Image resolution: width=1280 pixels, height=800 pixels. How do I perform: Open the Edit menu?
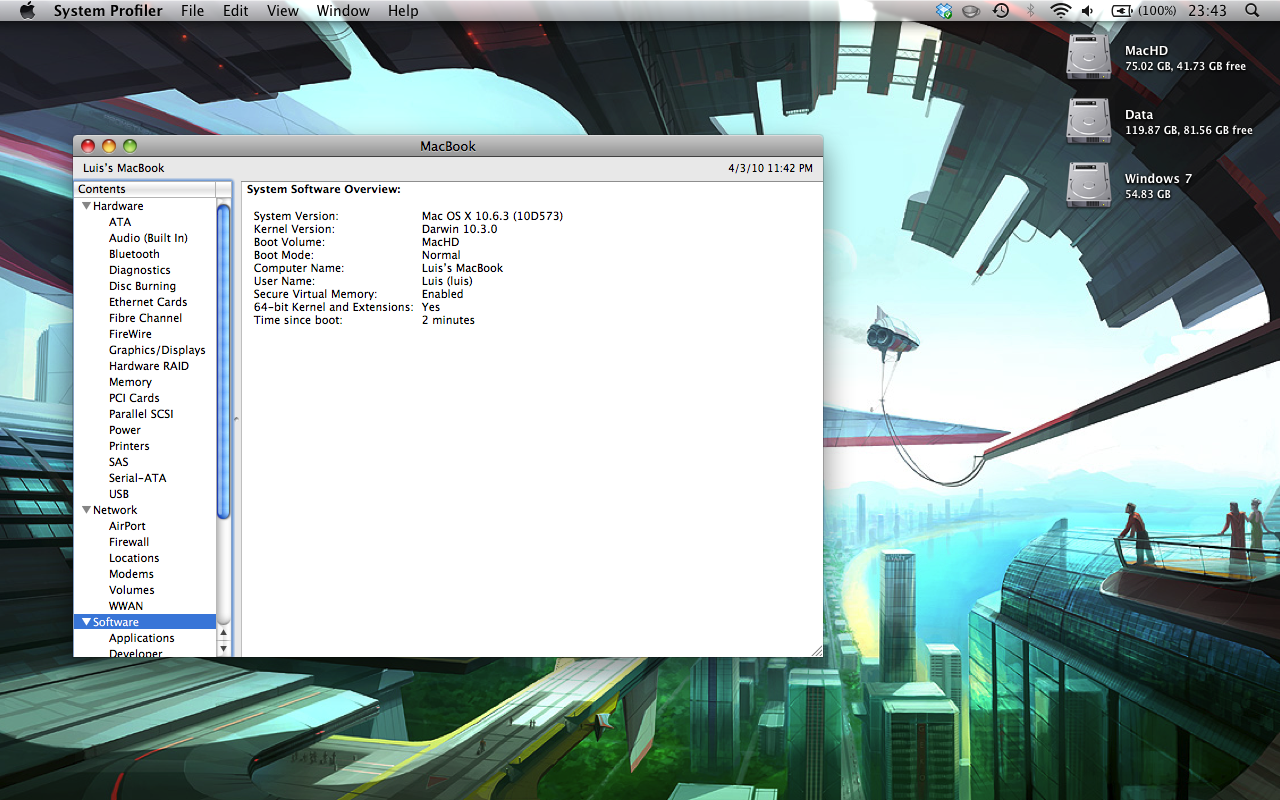[x=236, y=11]
